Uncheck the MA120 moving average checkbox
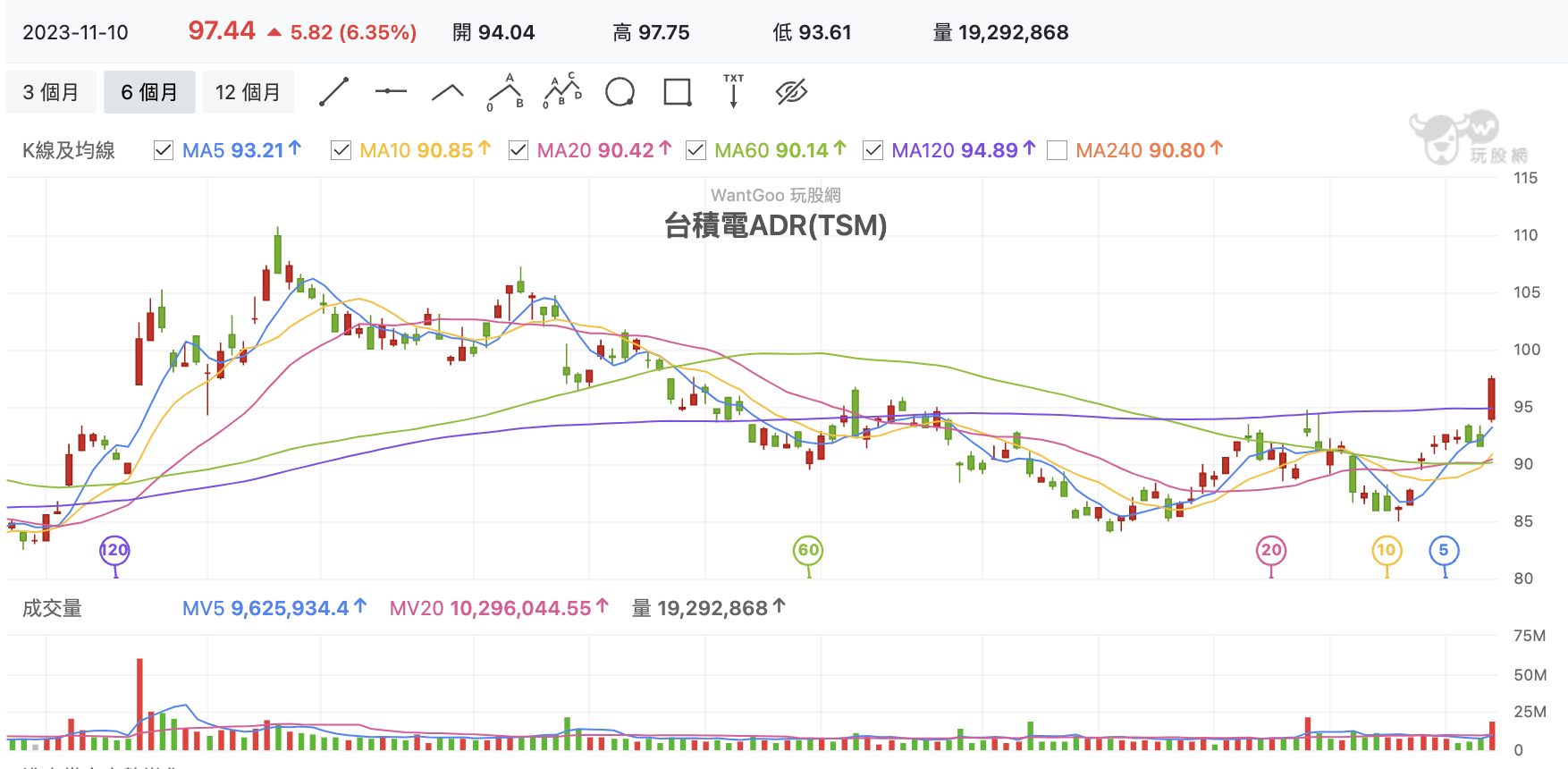The height and width of the screenshot is (769, 1568). coord(873,150)
